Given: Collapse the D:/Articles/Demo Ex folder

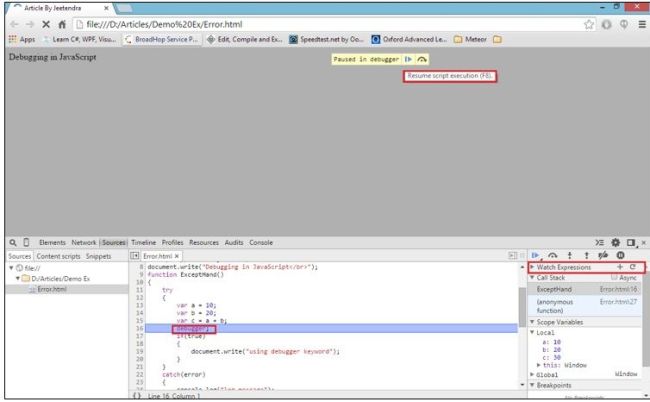Looking at the screenshot, I should pos(17,278).
